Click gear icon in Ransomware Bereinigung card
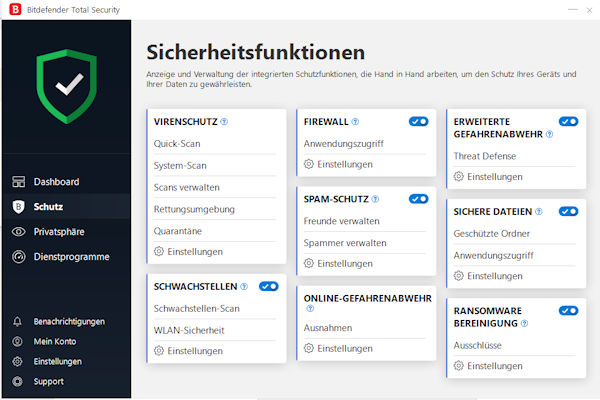The image size is (600, 400). point(458,366)
